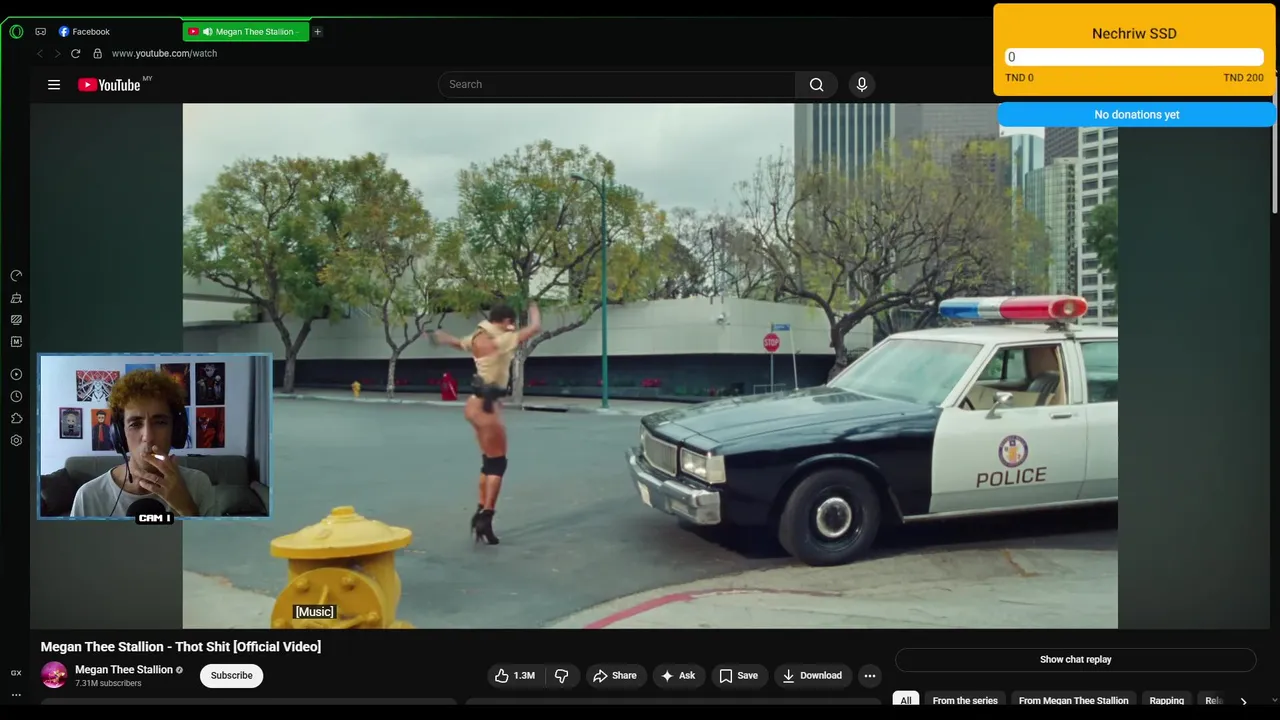Select the From Megan Thee Stallion chip
This screenshot has height=720, width=1280.
pyautogui.click(x=1074, y=701)
